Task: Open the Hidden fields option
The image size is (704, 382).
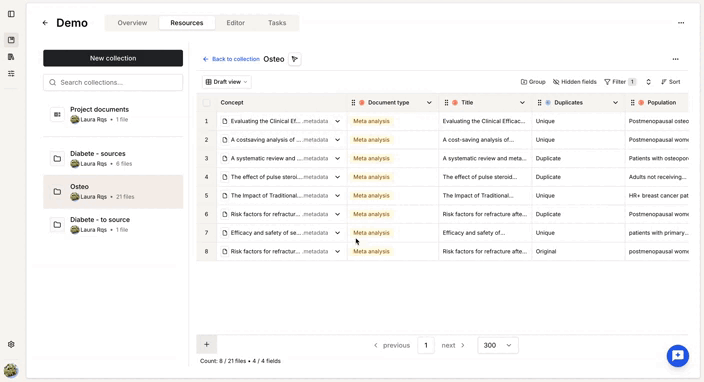Action: (x=575, y=82)
